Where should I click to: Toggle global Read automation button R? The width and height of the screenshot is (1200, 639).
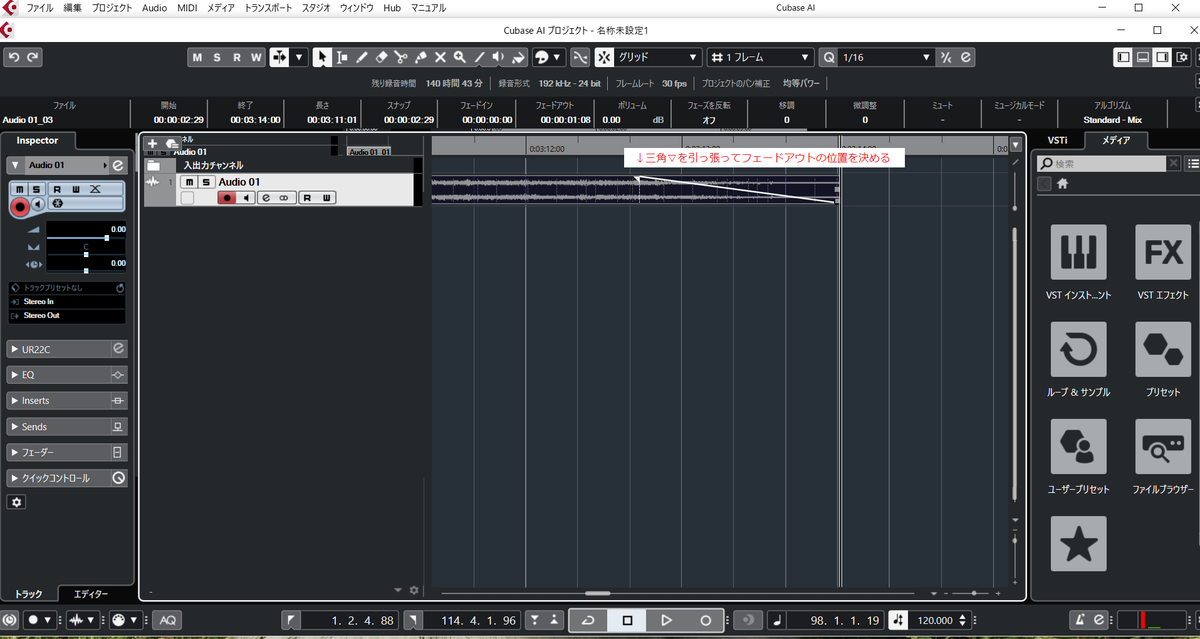[x=237, y=57]
